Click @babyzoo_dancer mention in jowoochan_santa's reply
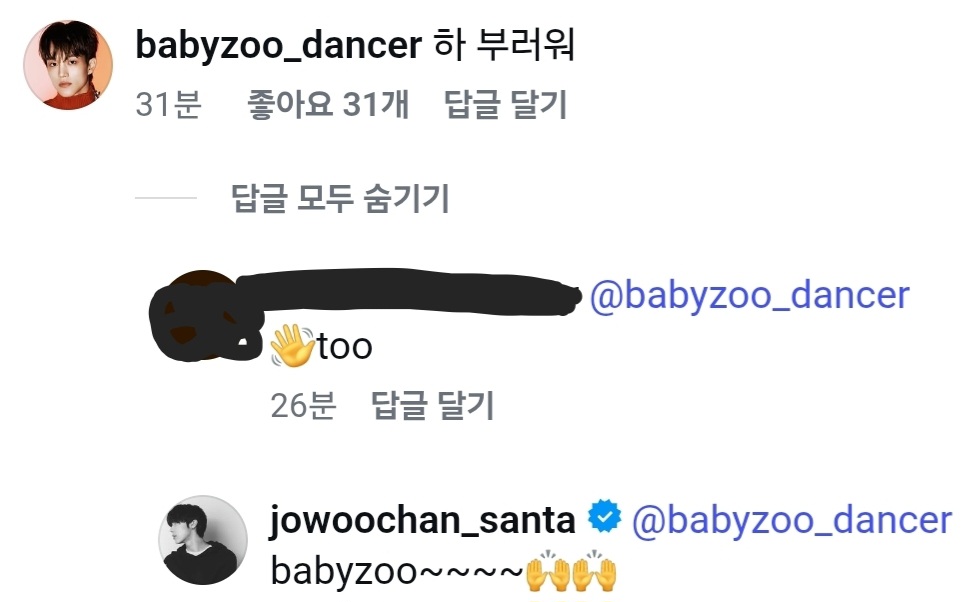This screenshot has width=978, height=602. pyautogui.click(x=793, y=520)
